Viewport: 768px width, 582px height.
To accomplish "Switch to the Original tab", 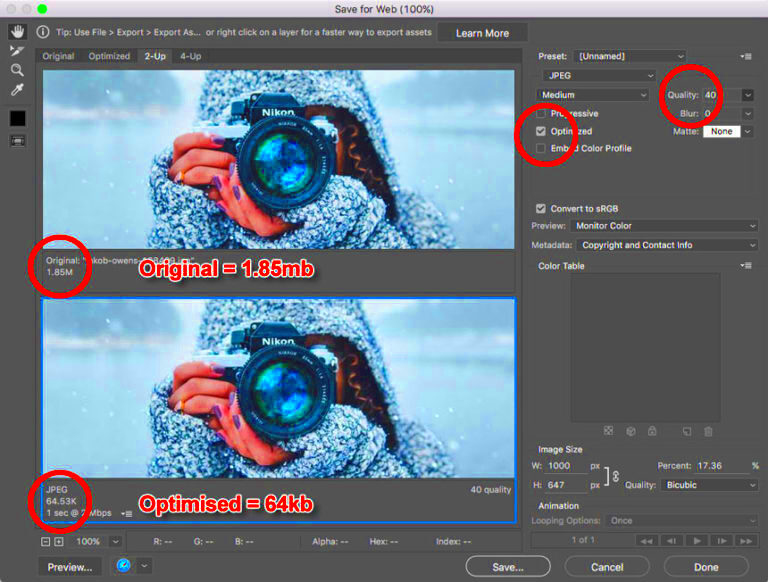I will coord(58,56).
